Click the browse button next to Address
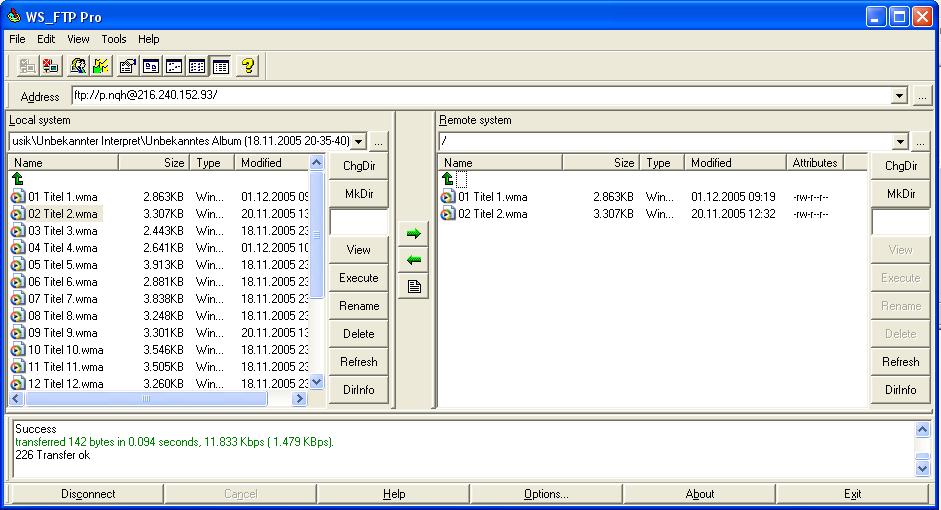This screenshot has width=941, height=510. (x=922, y=95)
